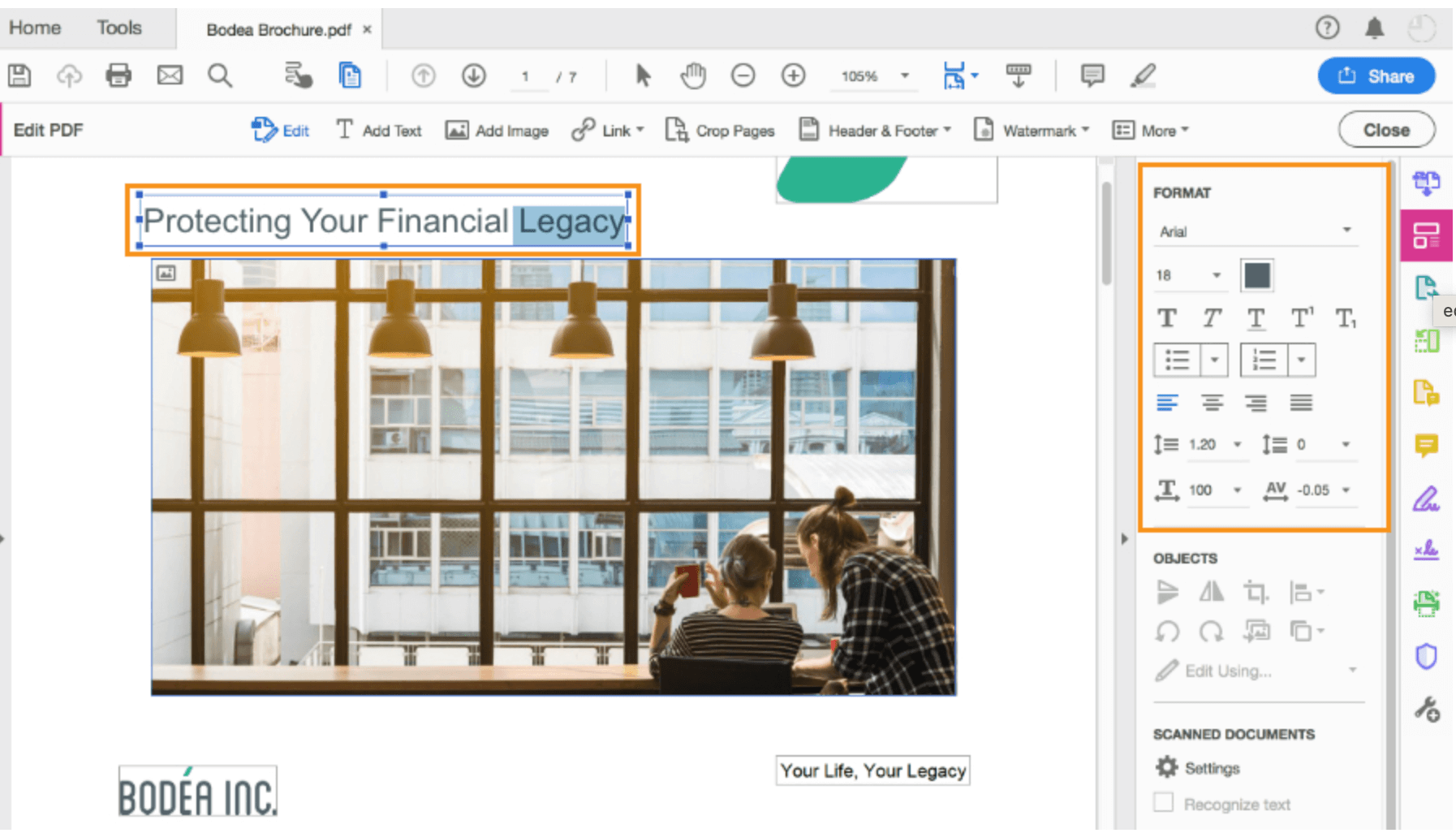
Task: Toggle superscript text formatting
Action: 1302,318
